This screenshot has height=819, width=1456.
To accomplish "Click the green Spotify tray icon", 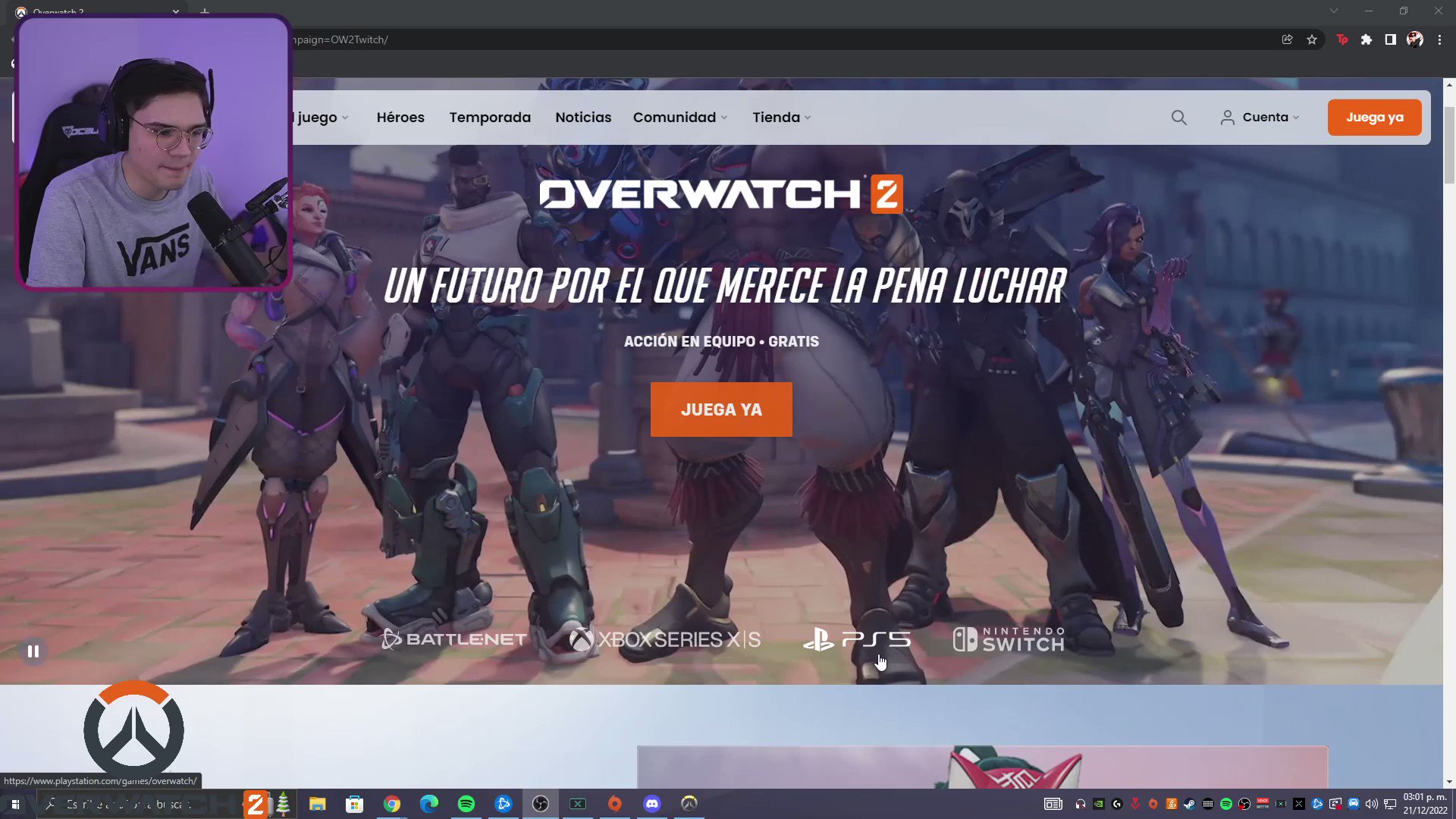I will (1225, 804).
